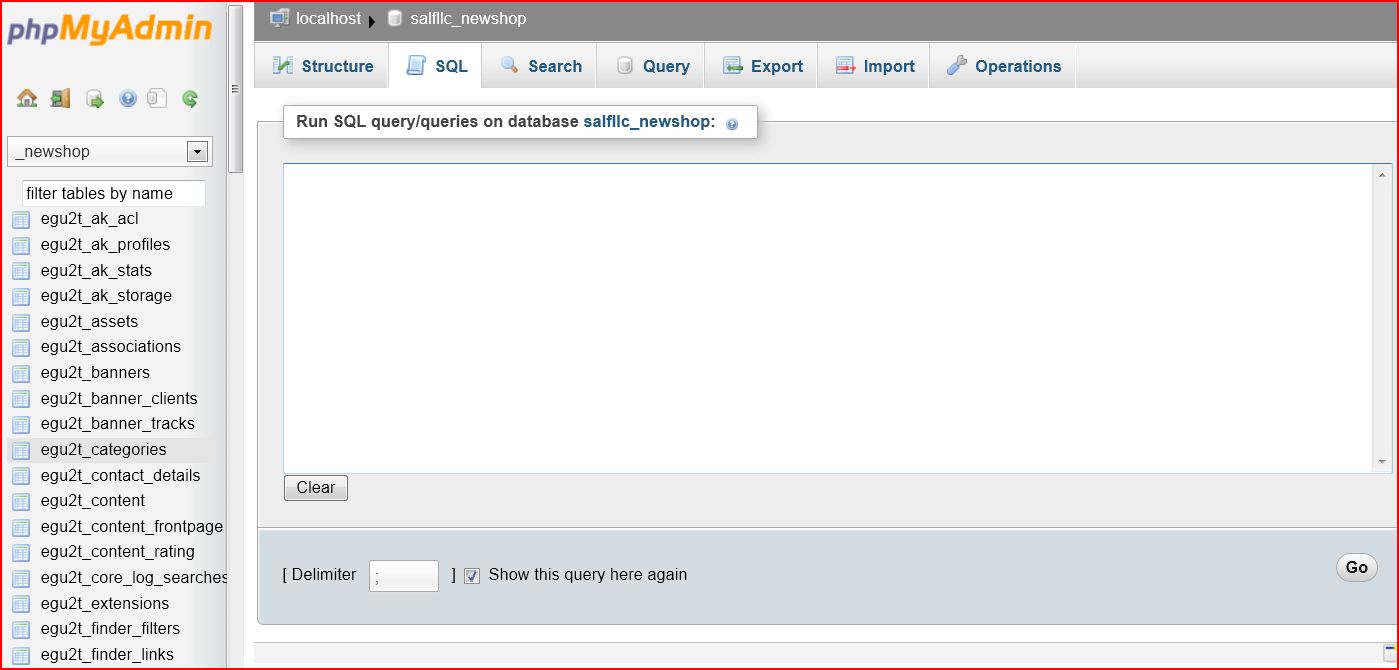Open the egu2t_core_log_searches table link
This screenshot has width=1399, height=670.
pos(134,578)
